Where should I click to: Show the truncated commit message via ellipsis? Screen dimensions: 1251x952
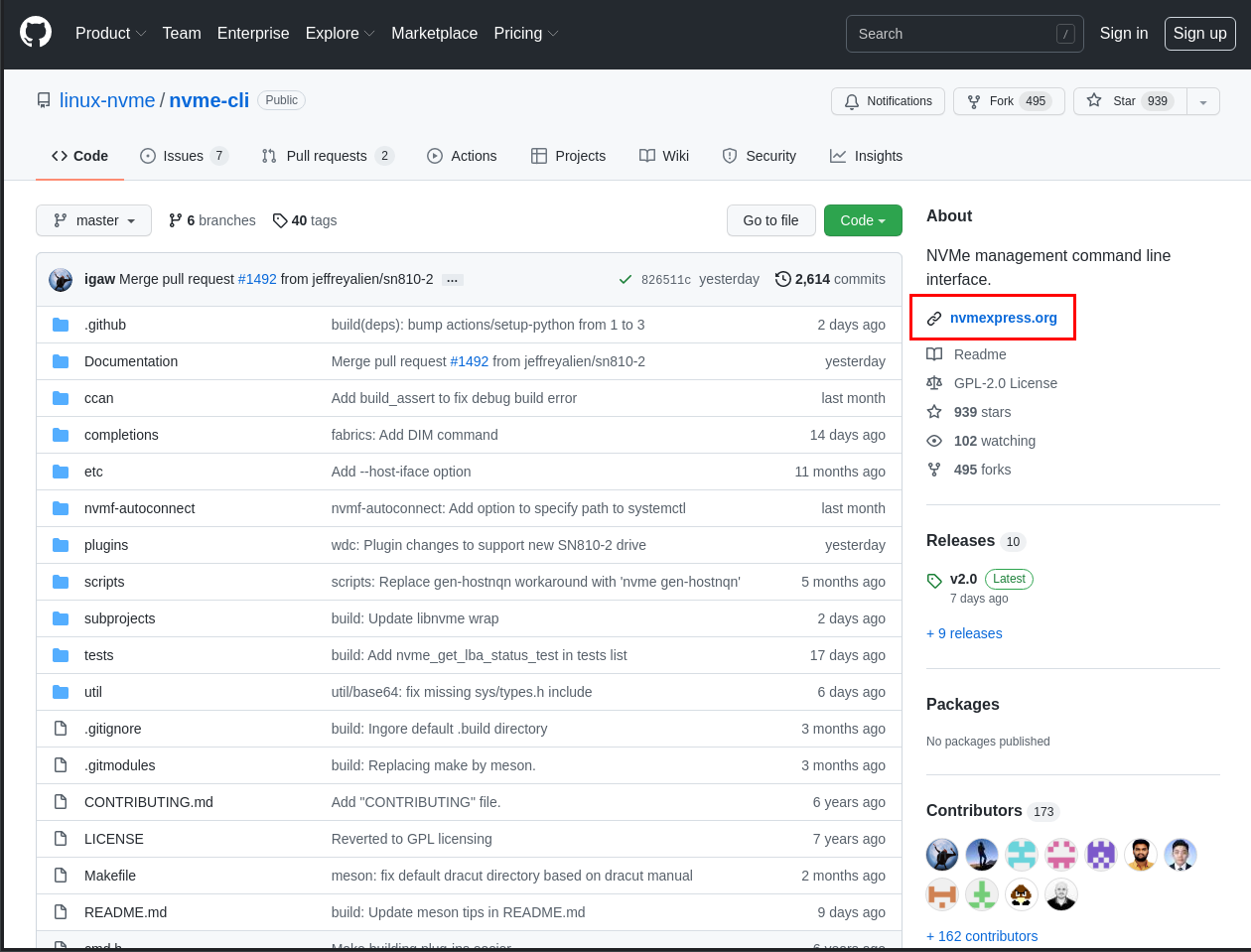coord(452,279)
